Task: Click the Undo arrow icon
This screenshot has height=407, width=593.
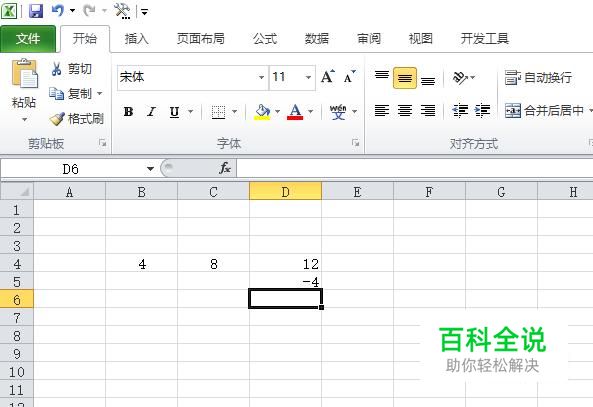Action: tap(58, 11)
